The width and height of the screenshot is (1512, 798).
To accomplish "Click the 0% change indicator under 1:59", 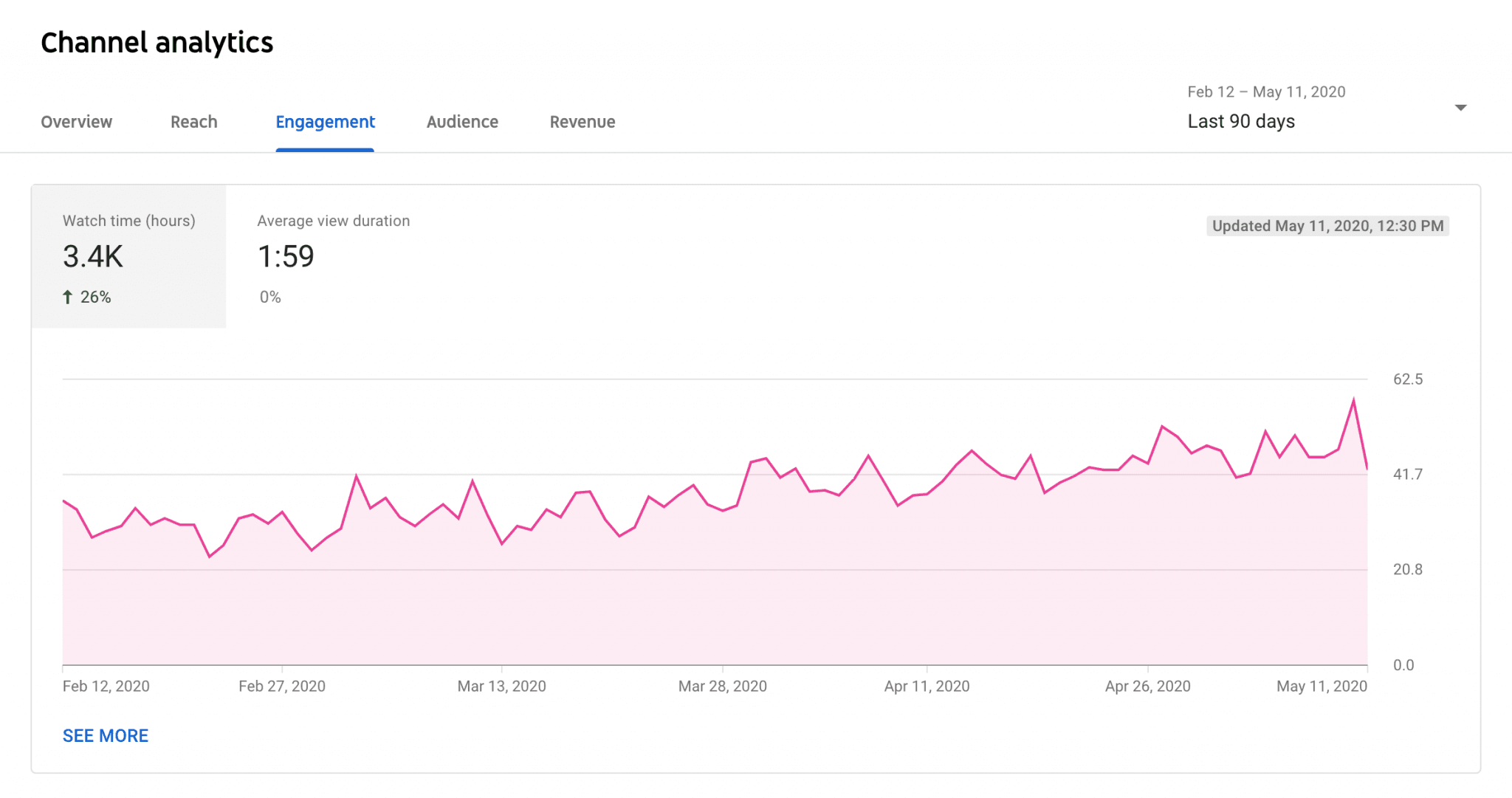I will (269, 297).
